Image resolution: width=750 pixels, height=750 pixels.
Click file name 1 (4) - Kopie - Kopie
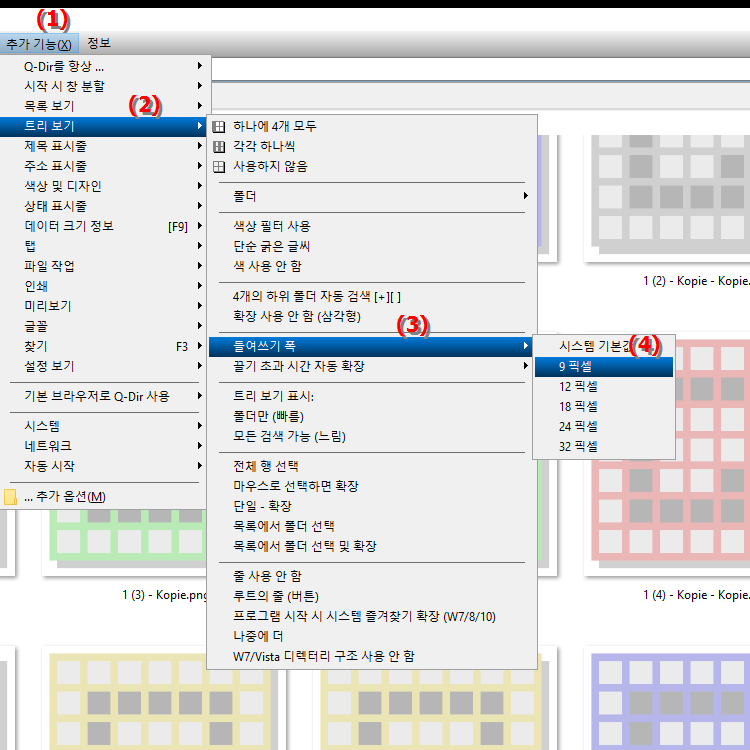(x=696, y=596)
